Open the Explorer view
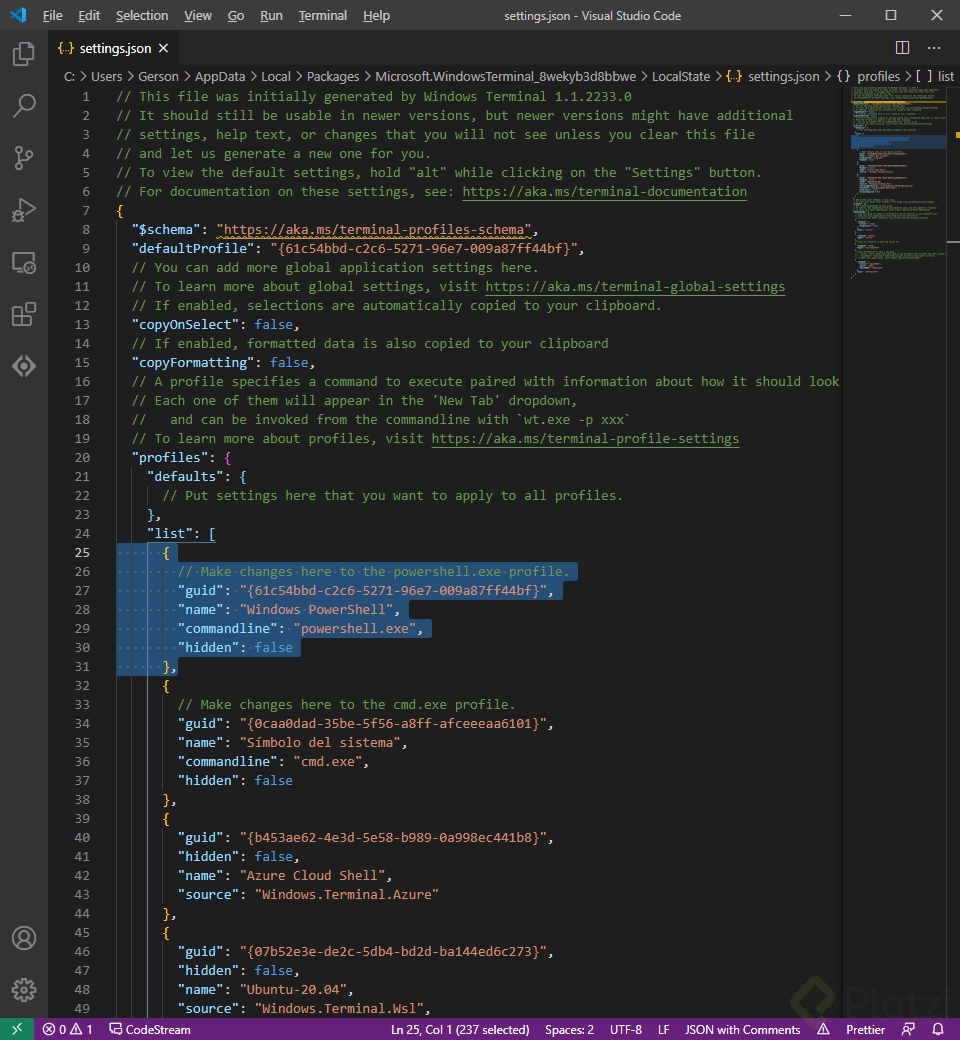960x1040 pixels. pyautogui.click(x=24, y=55)
